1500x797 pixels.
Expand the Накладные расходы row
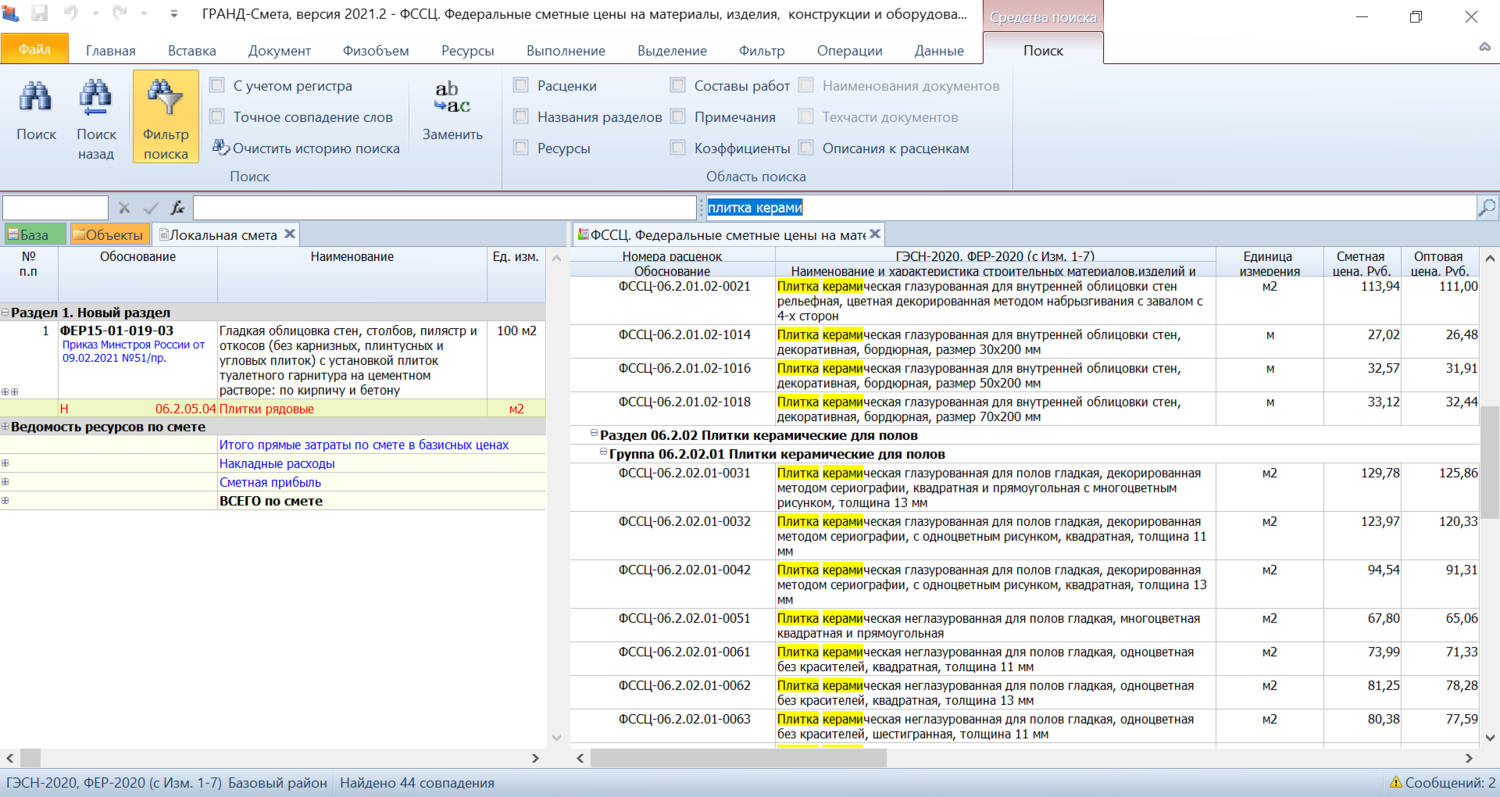pyautogui.click(x=6, y=464)
